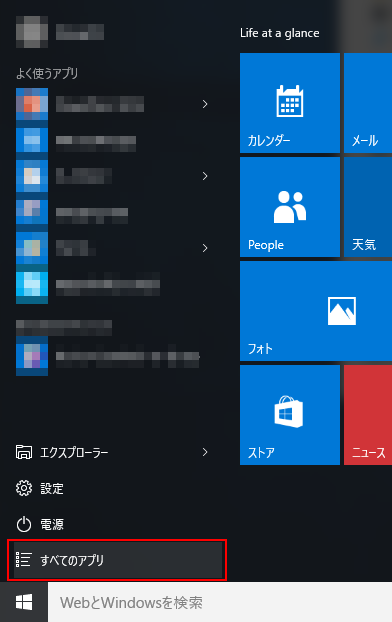
Task: Expand the third frequent app's arrow
Action: (205, 176)
